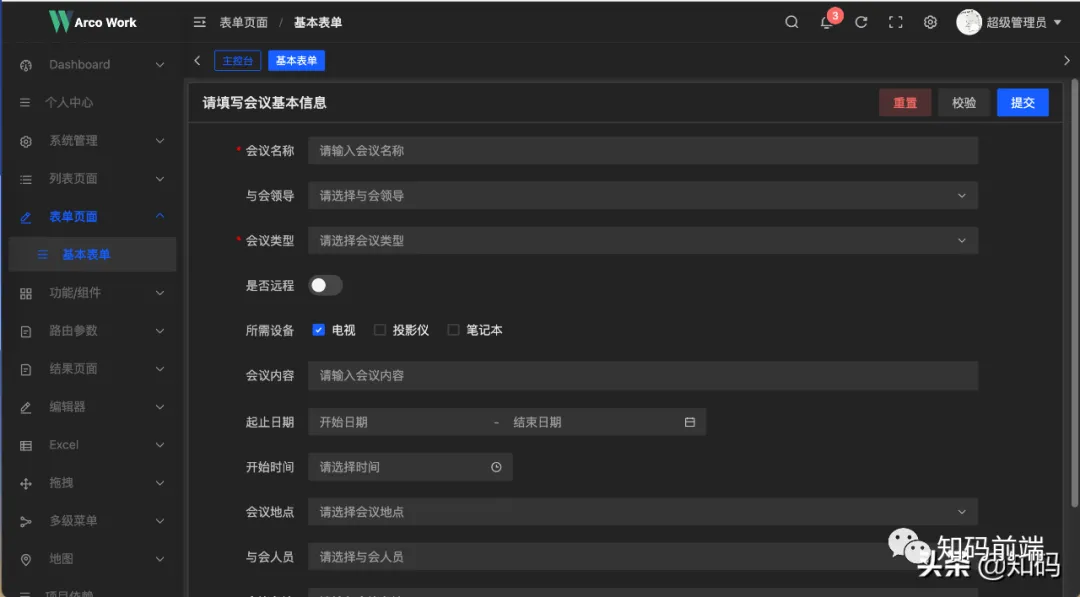Uncheck the 电视 checkbox
Image resolution: width=1080 pixels, height=597 pixels.
tap(319, 330)
